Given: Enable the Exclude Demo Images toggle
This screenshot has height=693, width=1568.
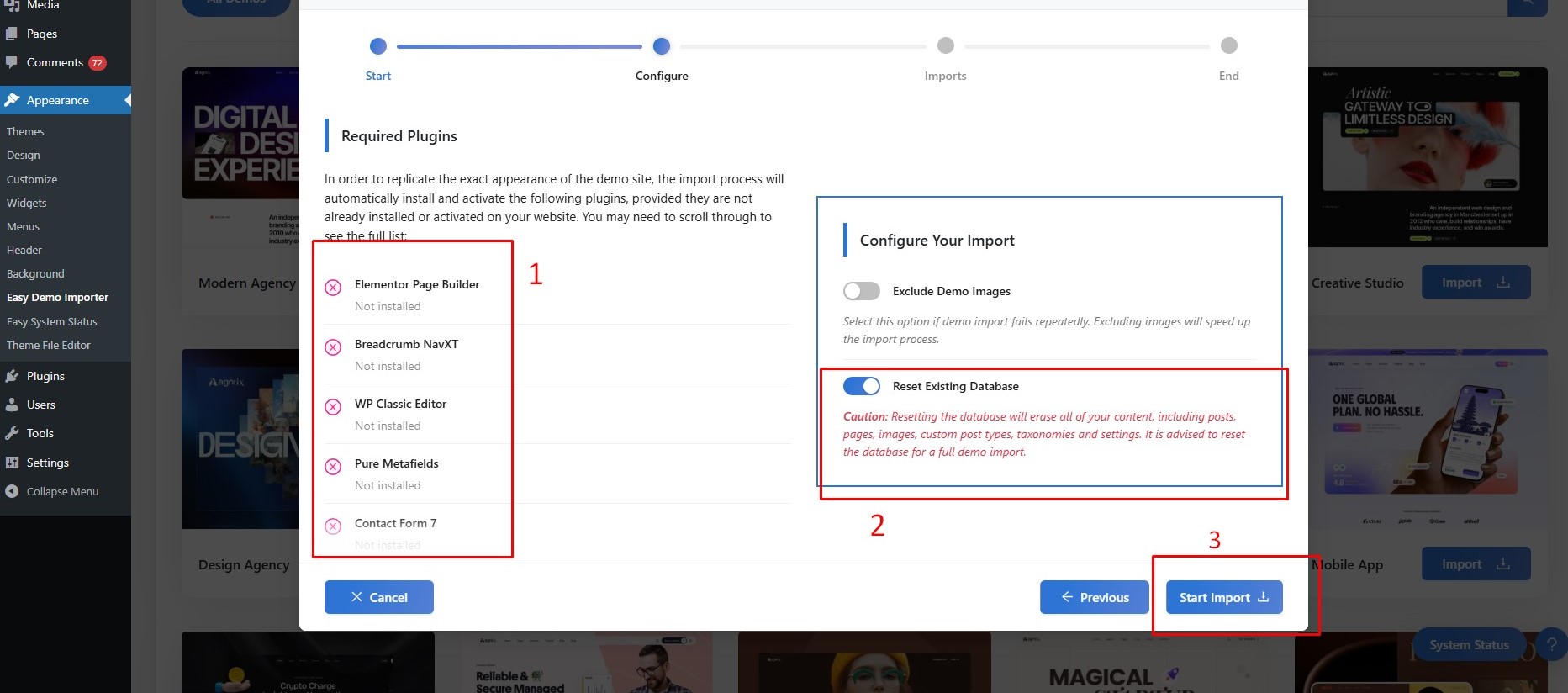Looking at the screenshot, I should [861, 291].
